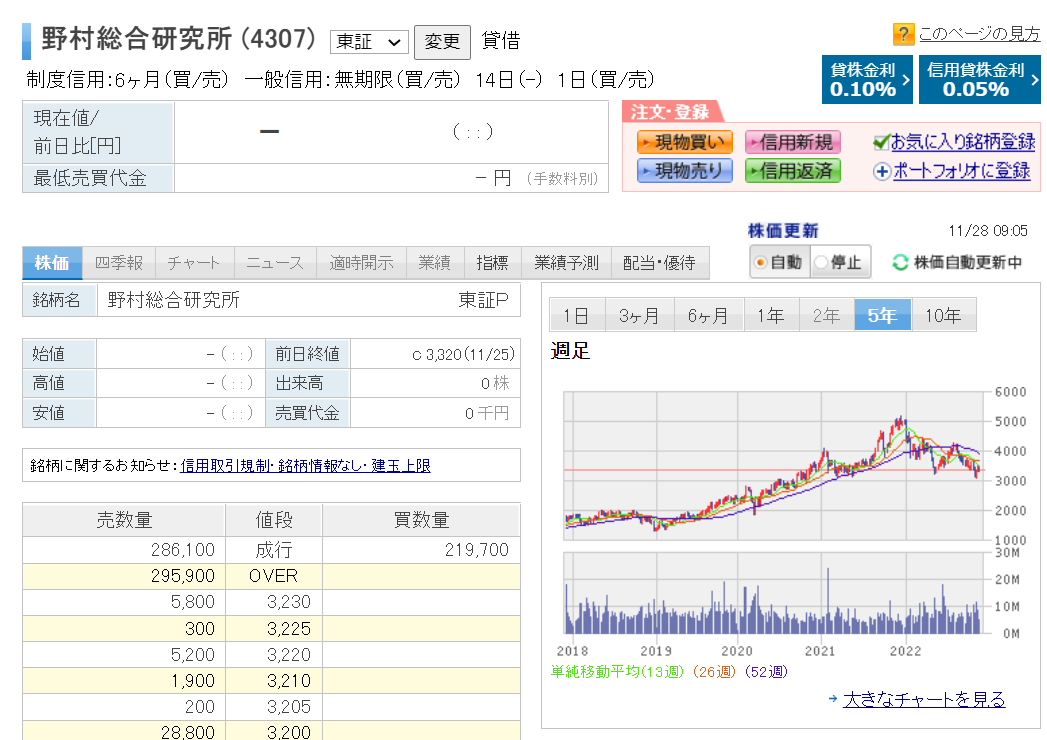Viewport: 1047px width, 740px height.
Task: Select the 停止 radio button
Action: tap(821, 262)
